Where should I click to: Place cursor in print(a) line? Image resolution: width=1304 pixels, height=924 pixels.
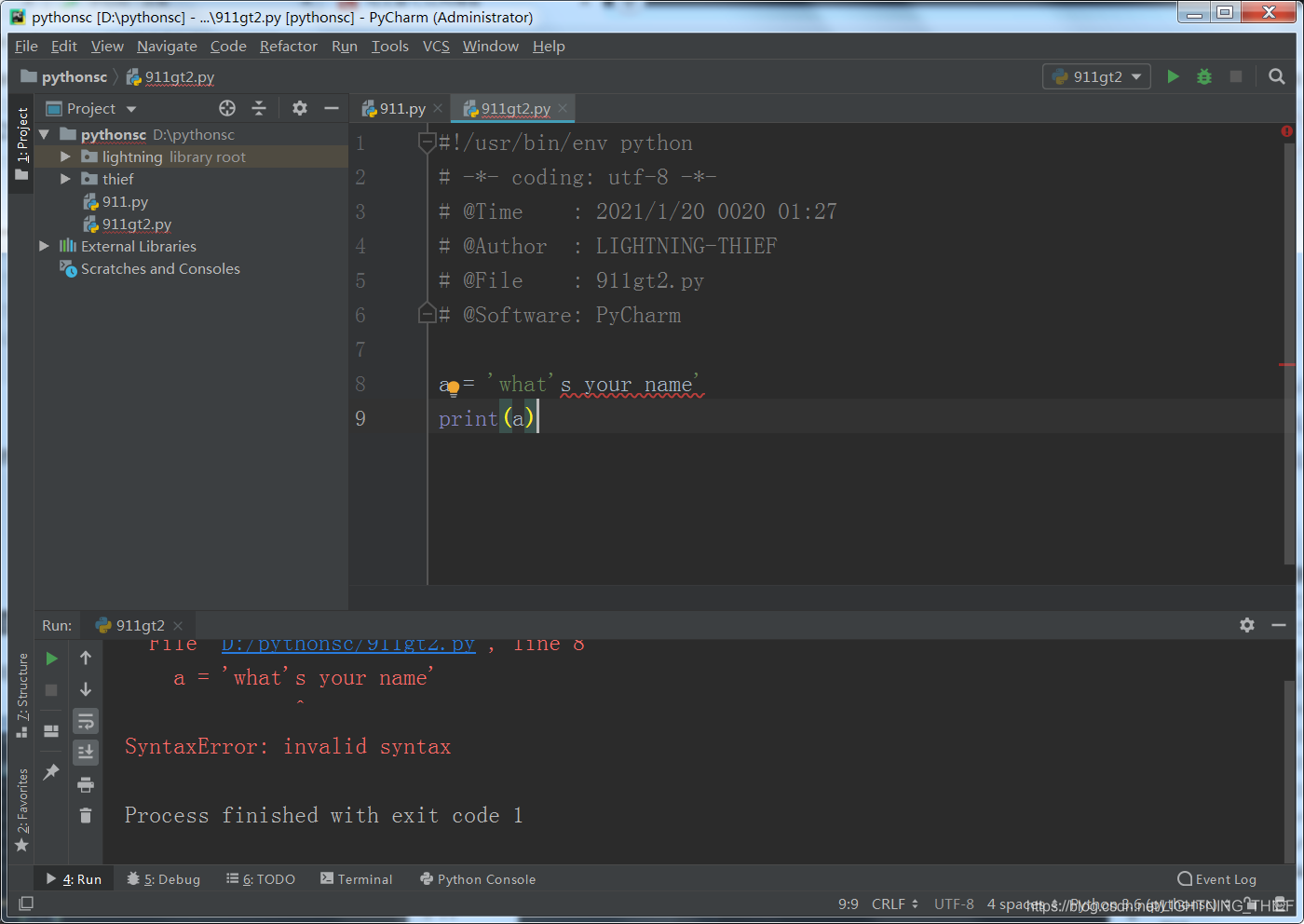pyautogui.click(x=488, y=418)
